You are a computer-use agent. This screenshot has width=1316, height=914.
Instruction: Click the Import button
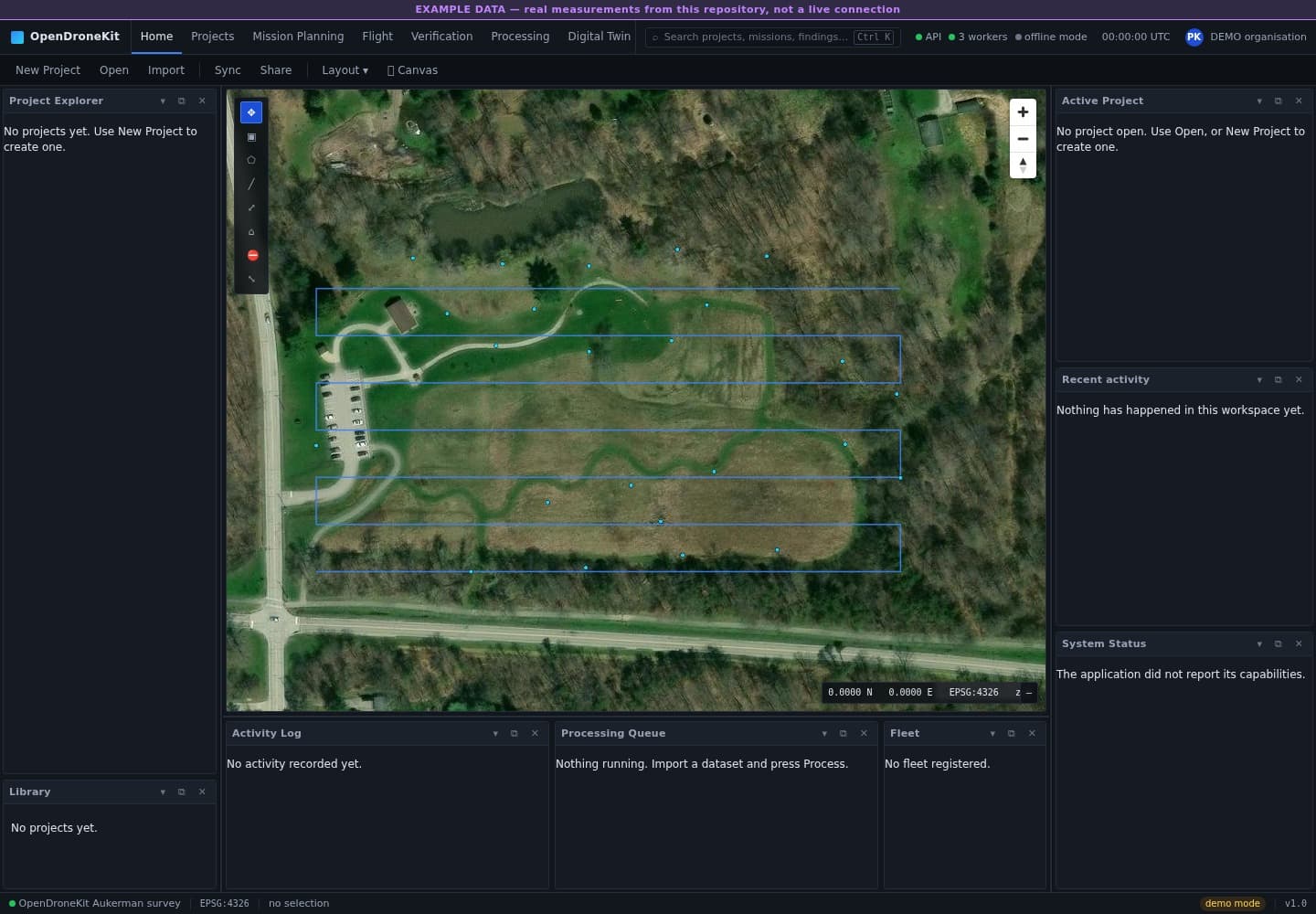point(166,70)
